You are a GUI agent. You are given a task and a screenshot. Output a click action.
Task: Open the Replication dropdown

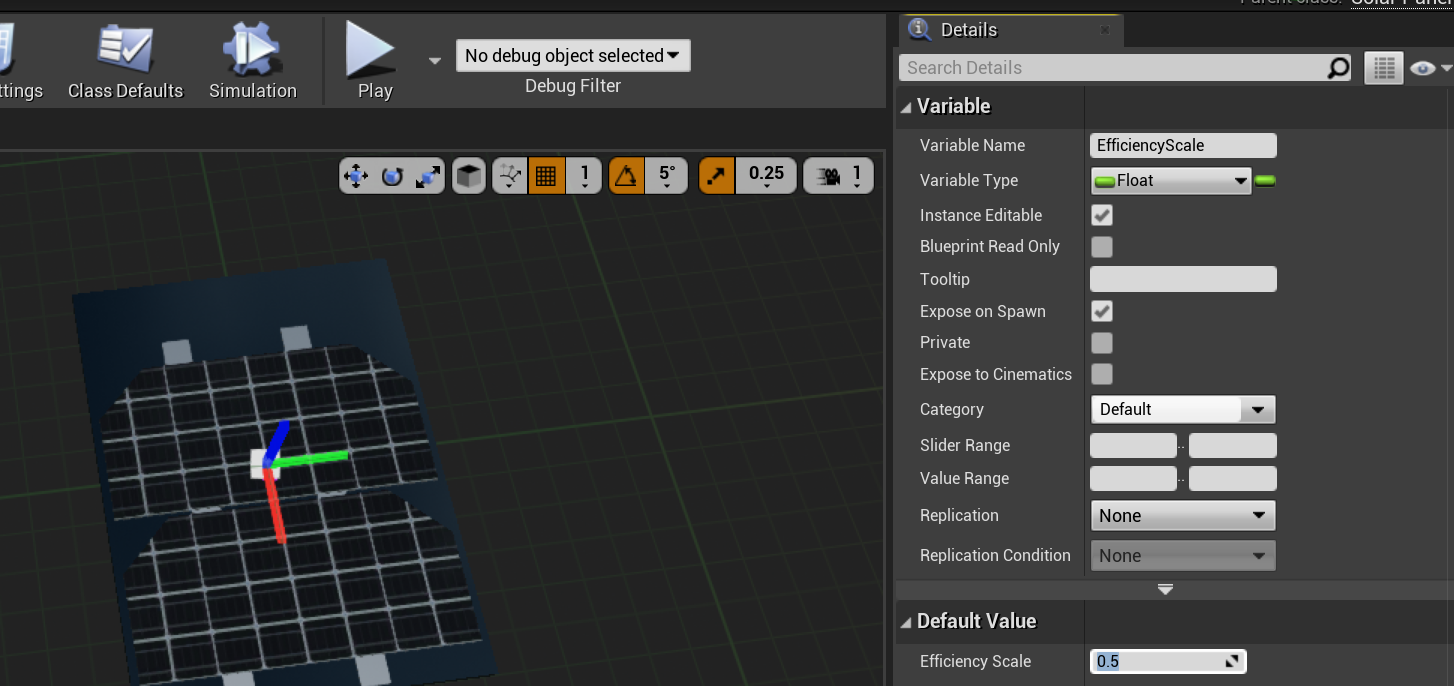coord(1183,516)
